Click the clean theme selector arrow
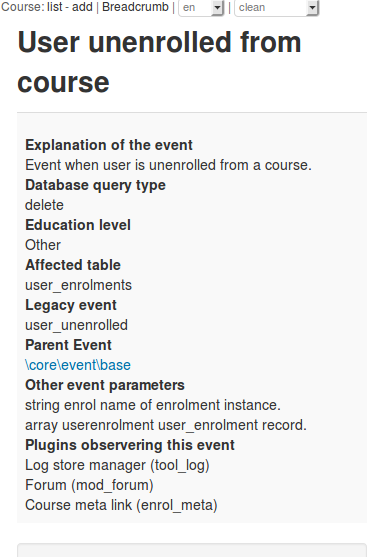This screenshot has height=557, width=386. [312, 7]
